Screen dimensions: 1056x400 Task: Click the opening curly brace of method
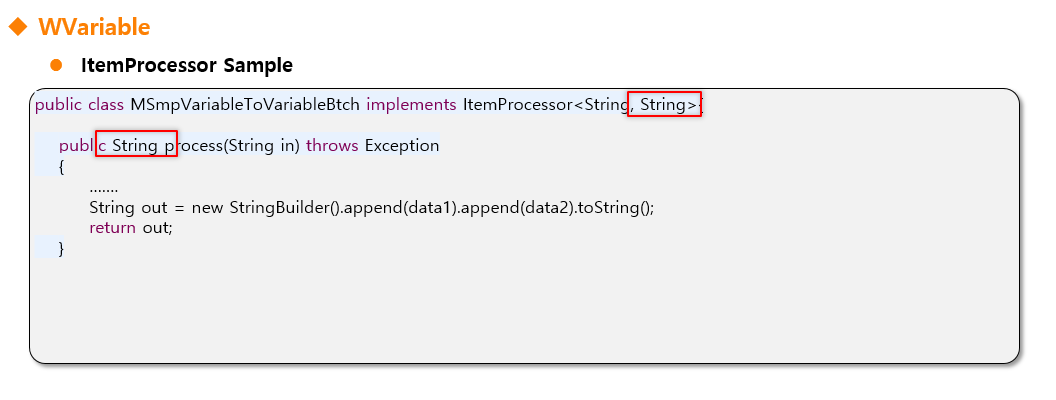coord(61,166)
